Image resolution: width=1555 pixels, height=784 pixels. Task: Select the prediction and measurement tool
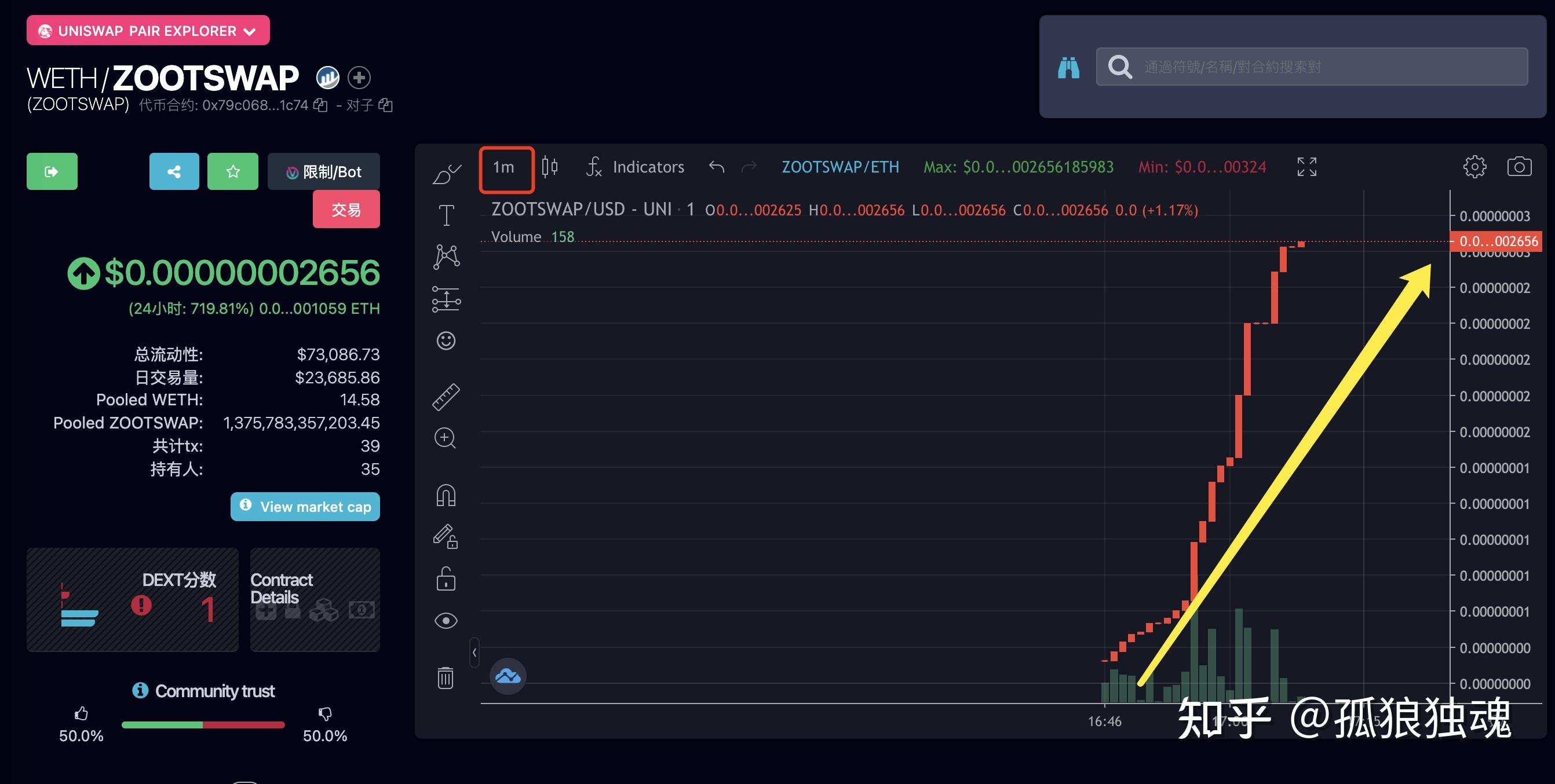click(x=447, y=299)
